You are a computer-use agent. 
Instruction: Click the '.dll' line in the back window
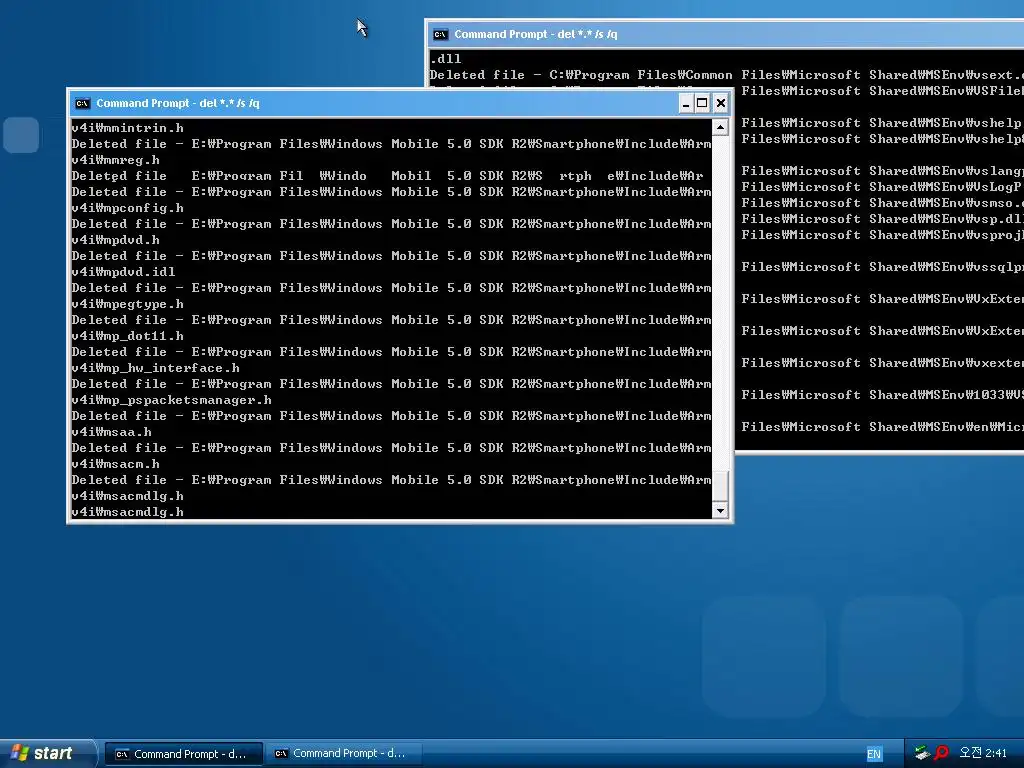(445, 59)
